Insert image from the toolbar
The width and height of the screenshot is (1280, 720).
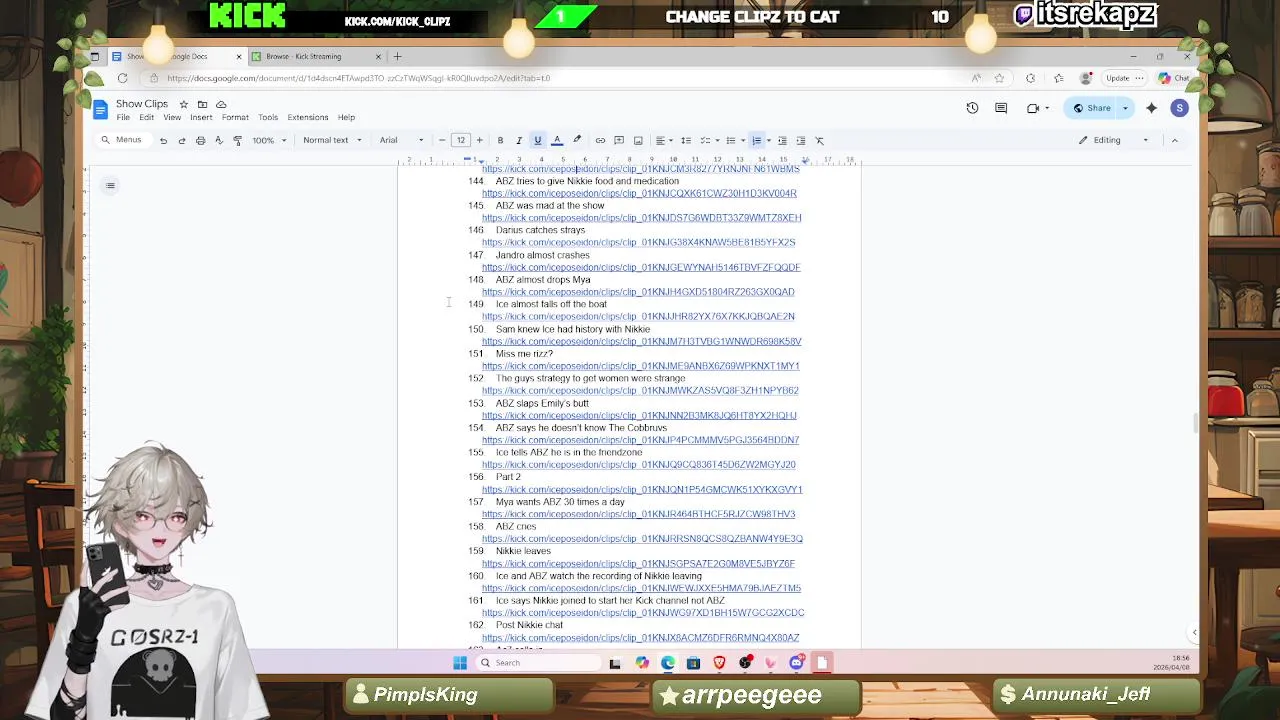(x=638, y=140)
